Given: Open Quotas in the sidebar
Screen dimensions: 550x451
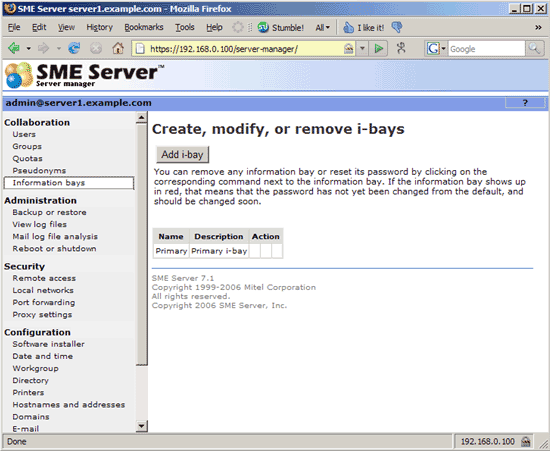Looking at the screenshot, I should pos(27,159).
